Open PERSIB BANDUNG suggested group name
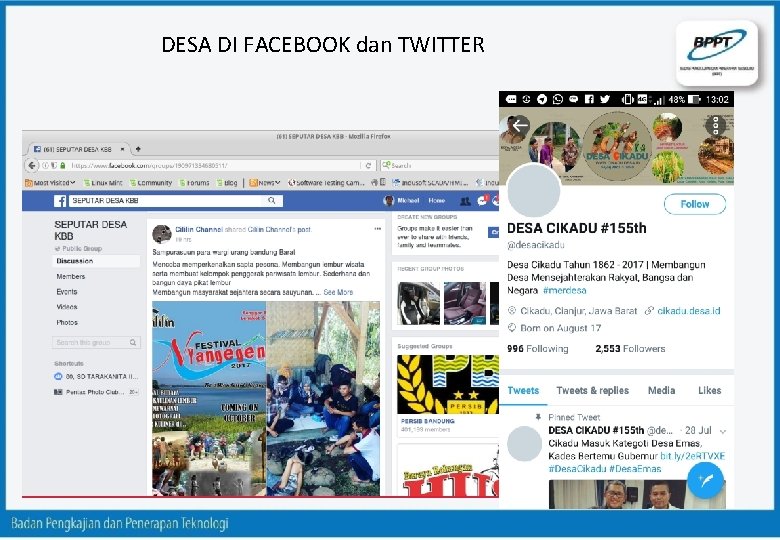Viewport: 780px width, 540px height. pos(427,421)
